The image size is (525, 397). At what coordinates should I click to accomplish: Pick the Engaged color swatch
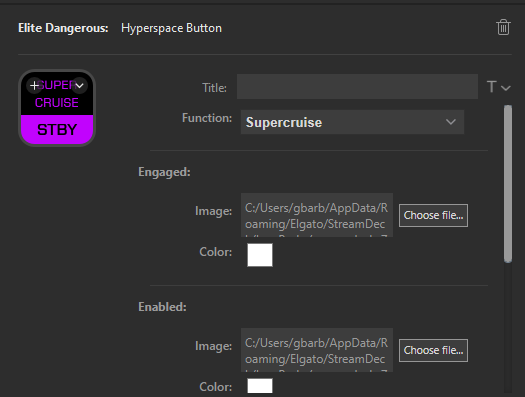[x=260, y=255]
